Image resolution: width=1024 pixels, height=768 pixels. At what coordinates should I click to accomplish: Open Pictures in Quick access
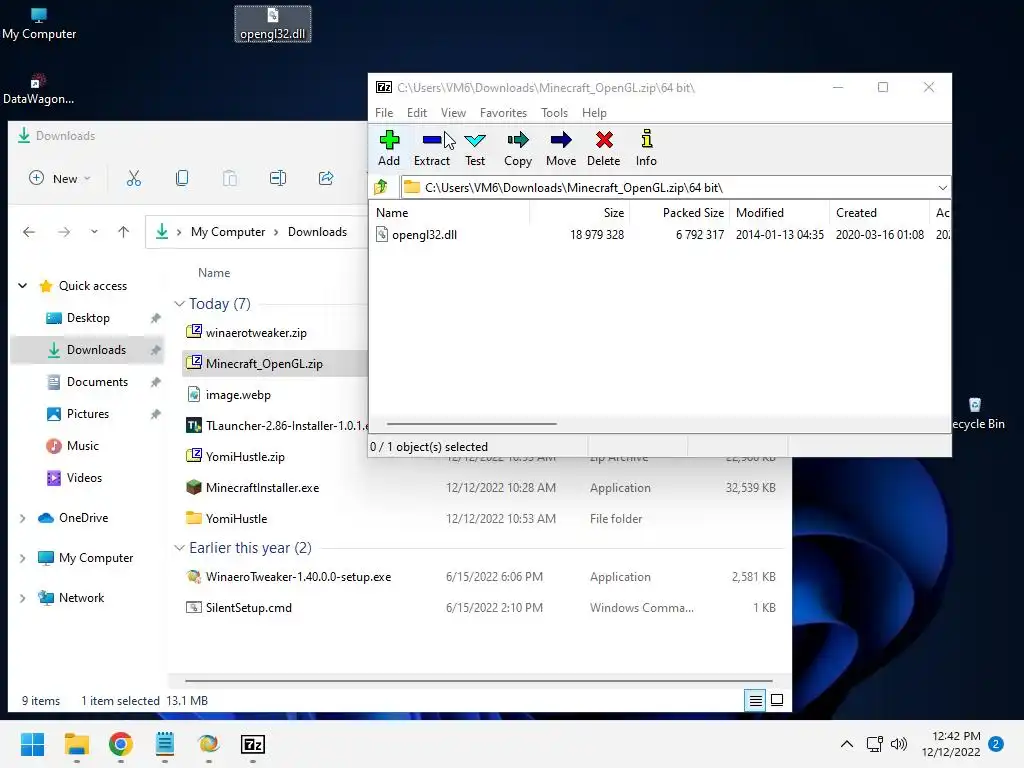[88, 414]
